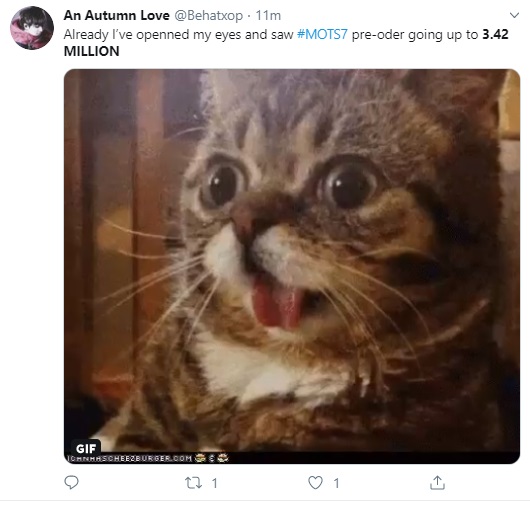Open the @Behatxop handle

209,16
